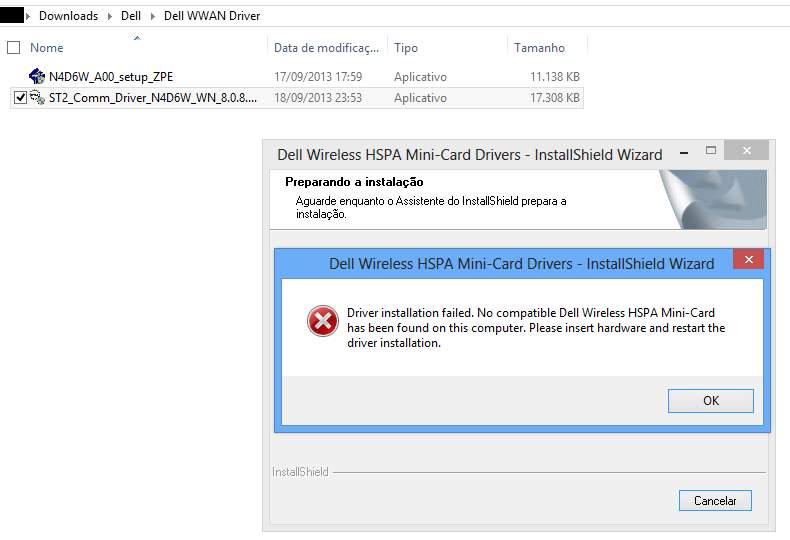Click the 17/09/2013 17:59 date cell
Screen dimensions: 790x540
(318, 77)
